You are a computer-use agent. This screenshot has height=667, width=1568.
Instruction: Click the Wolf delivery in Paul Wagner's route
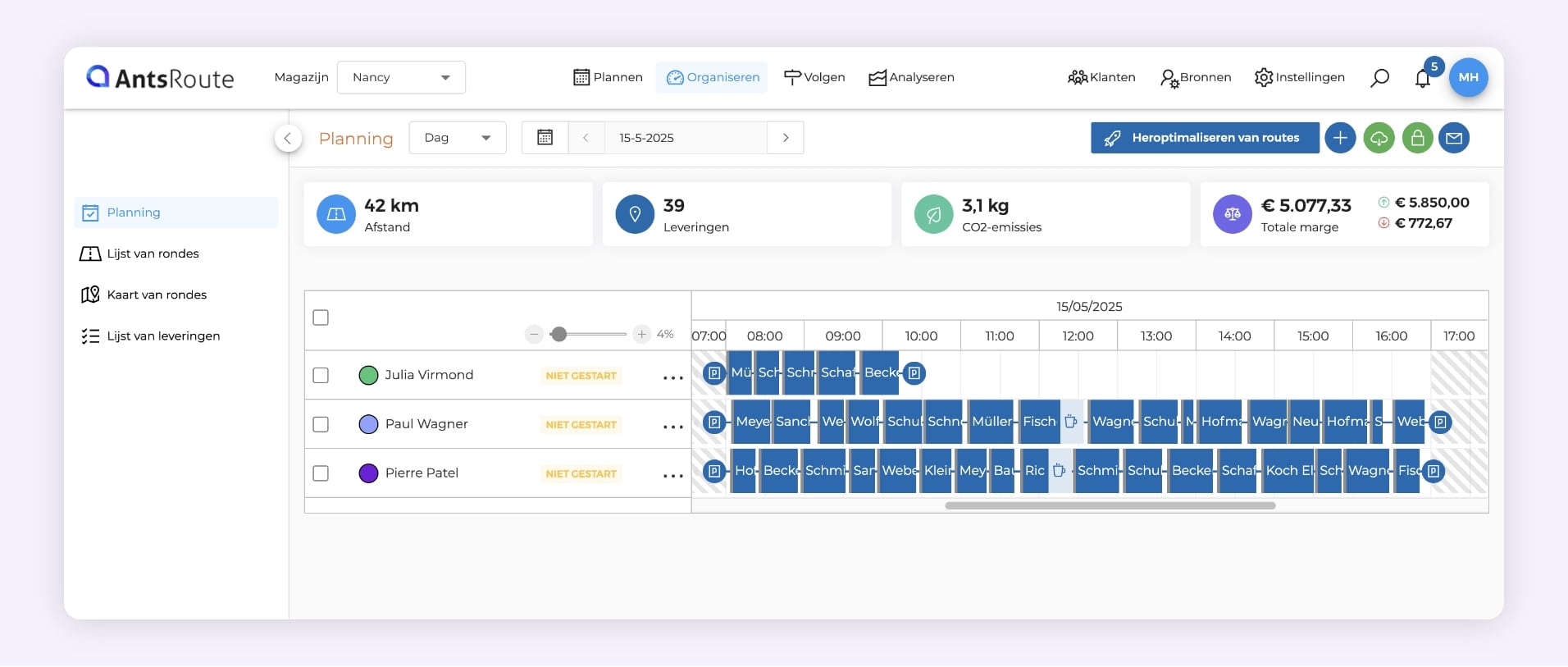[864, 422]
